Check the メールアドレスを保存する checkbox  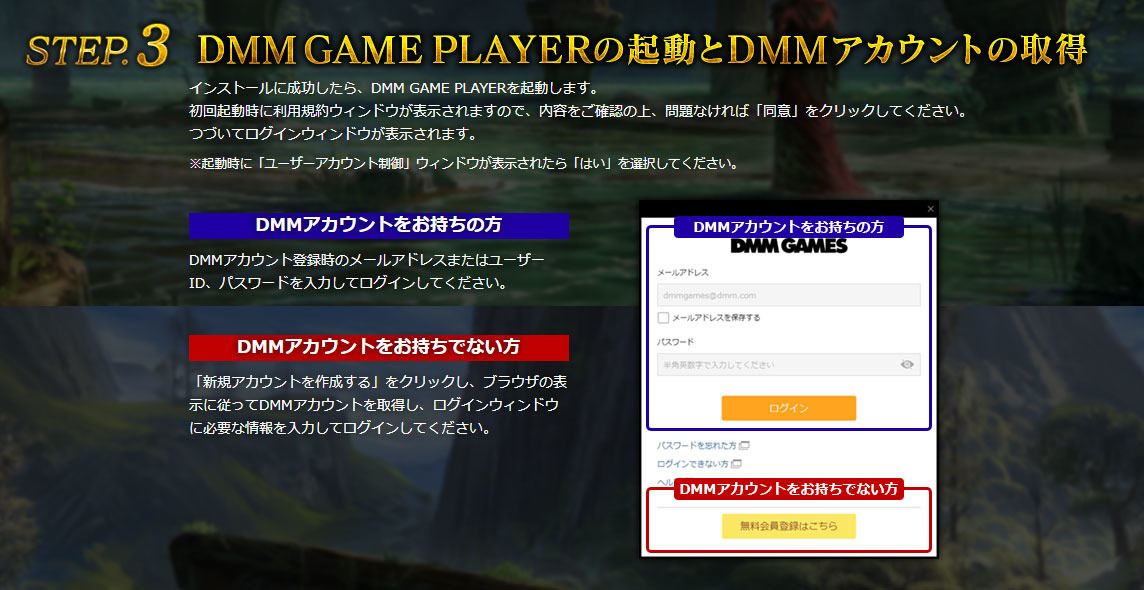[x=663, y=318]
